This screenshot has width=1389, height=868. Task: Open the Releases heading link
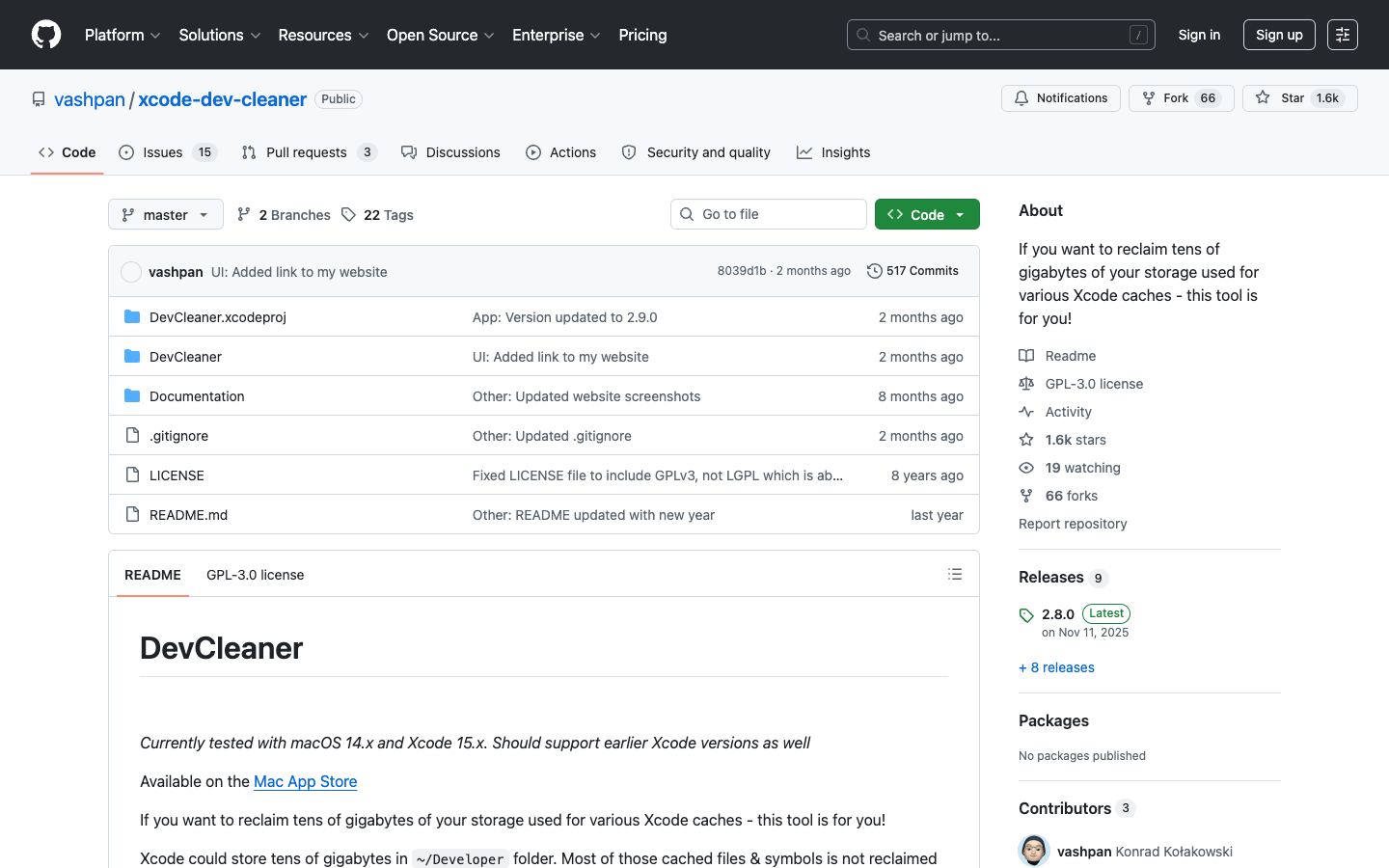[1063, 577]
